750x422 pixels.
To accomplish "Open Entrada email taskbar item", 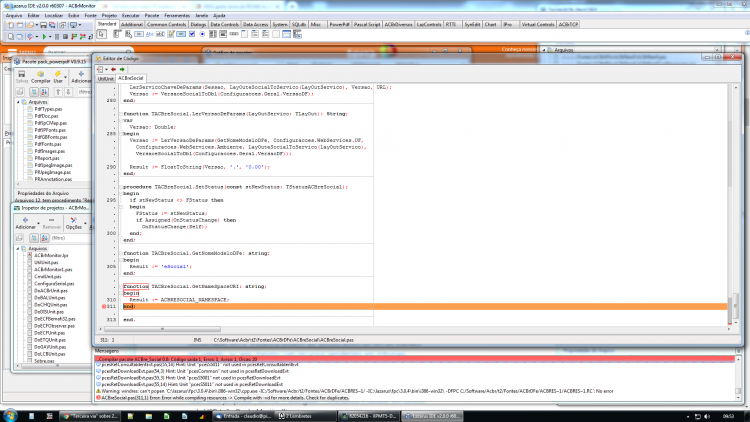I will tap(243, 416).
